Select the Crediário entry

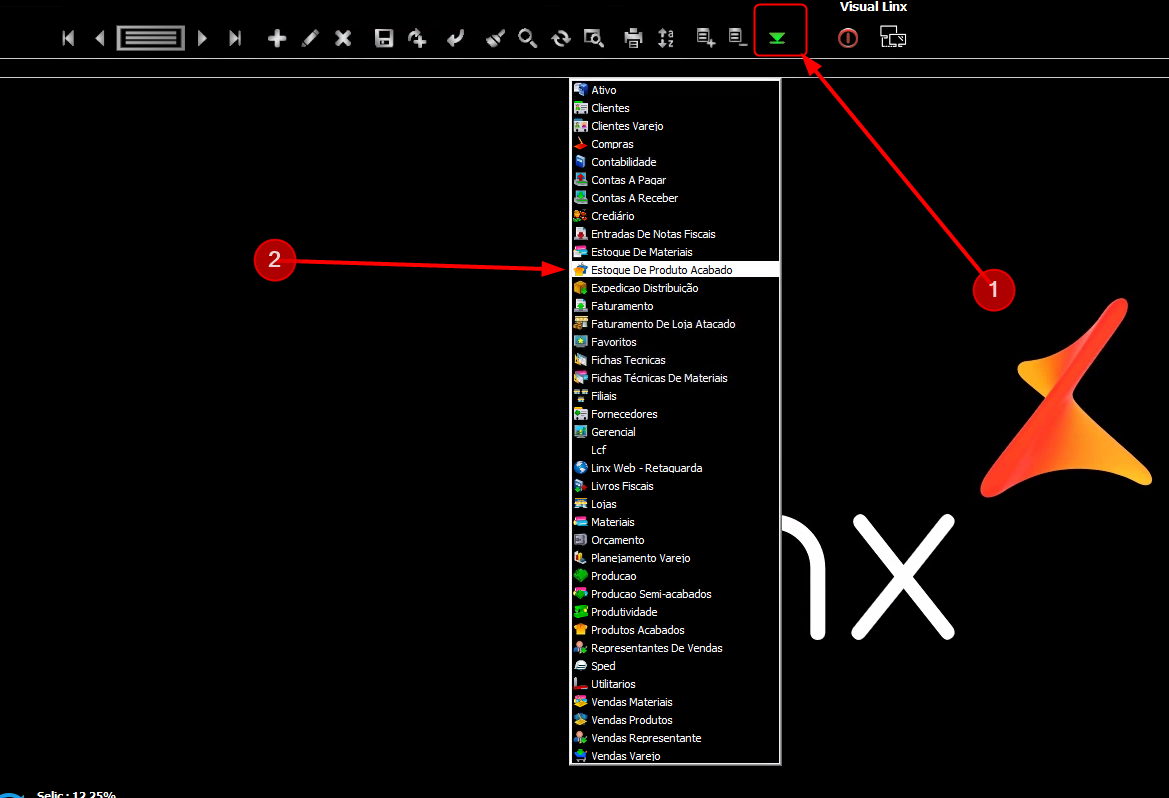[x=675, y=216]
